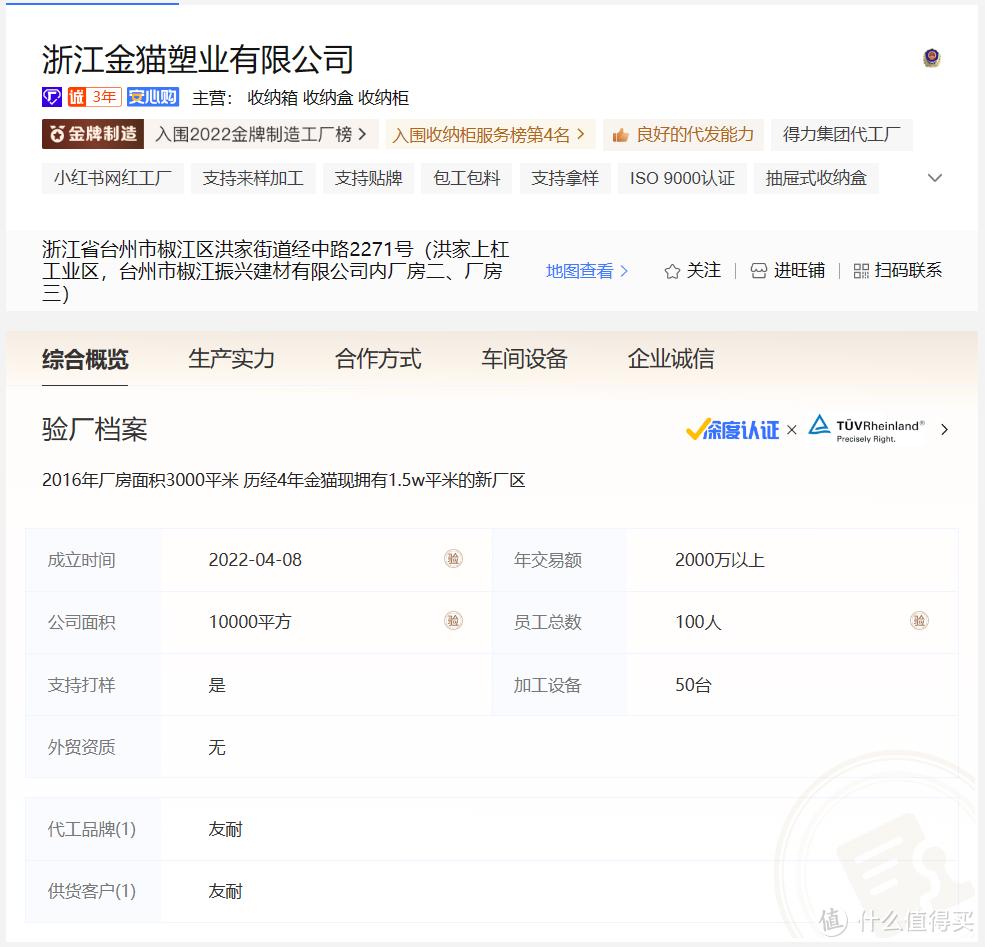
Task: Click the right arrow on the certification banner
Action: pyautogui.click(x=944, y=428)
